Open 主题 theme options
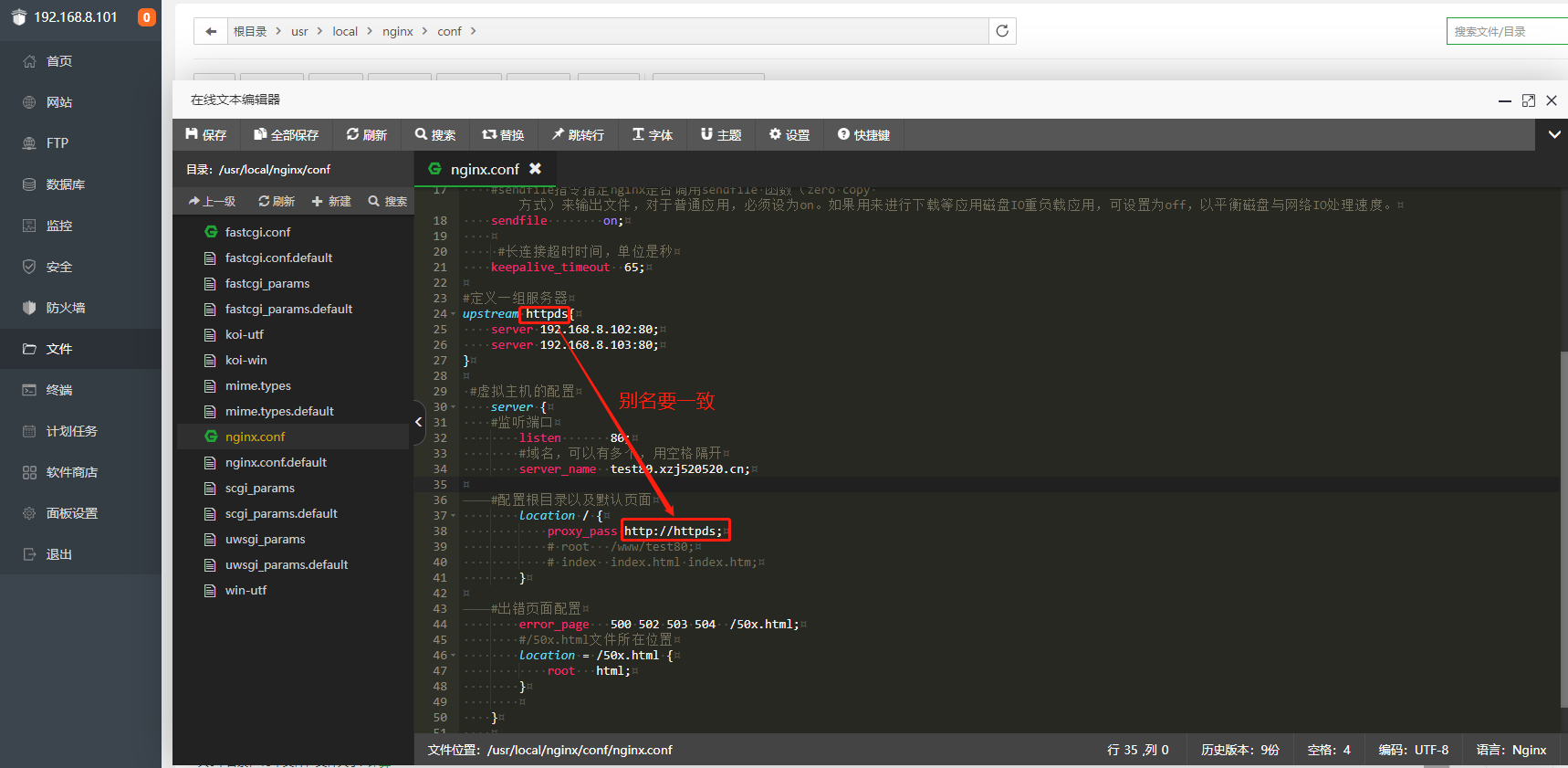The height and width of the screenshot is (768, 1568). [x=721, y=135]
